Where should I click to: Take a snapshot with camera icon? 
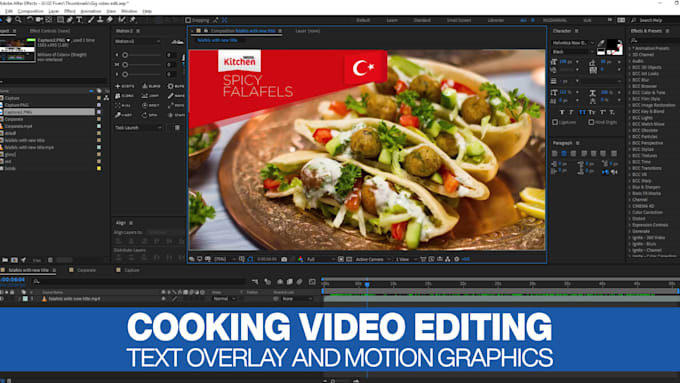point(284,259)
